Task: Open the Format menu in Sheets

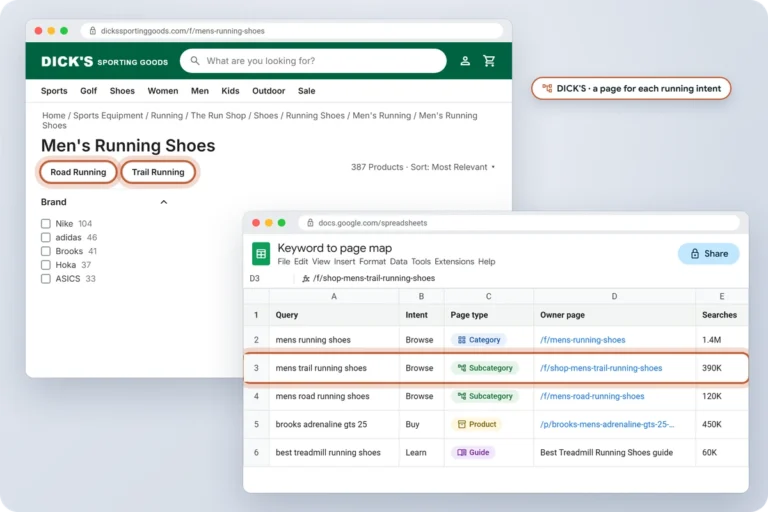Action: [x=372, y=262]
